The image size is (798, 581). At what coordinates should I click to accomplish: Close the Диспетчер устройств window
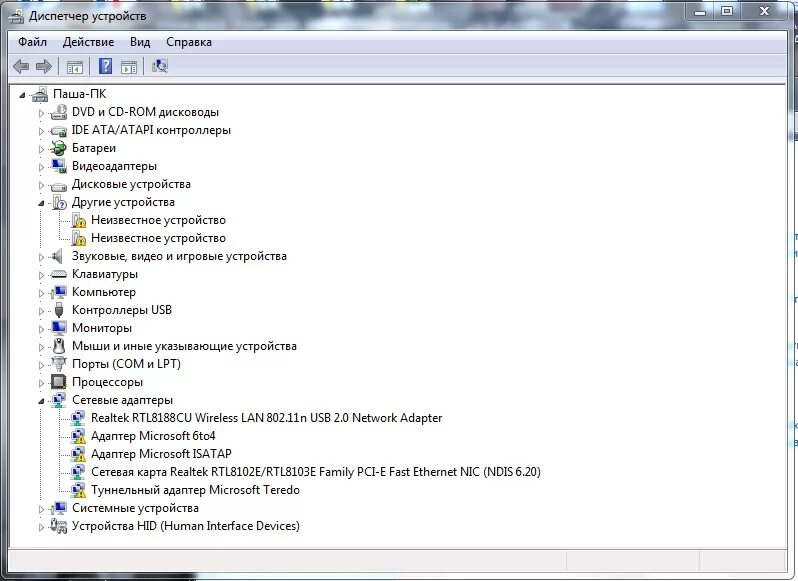[x=764, y=11]
